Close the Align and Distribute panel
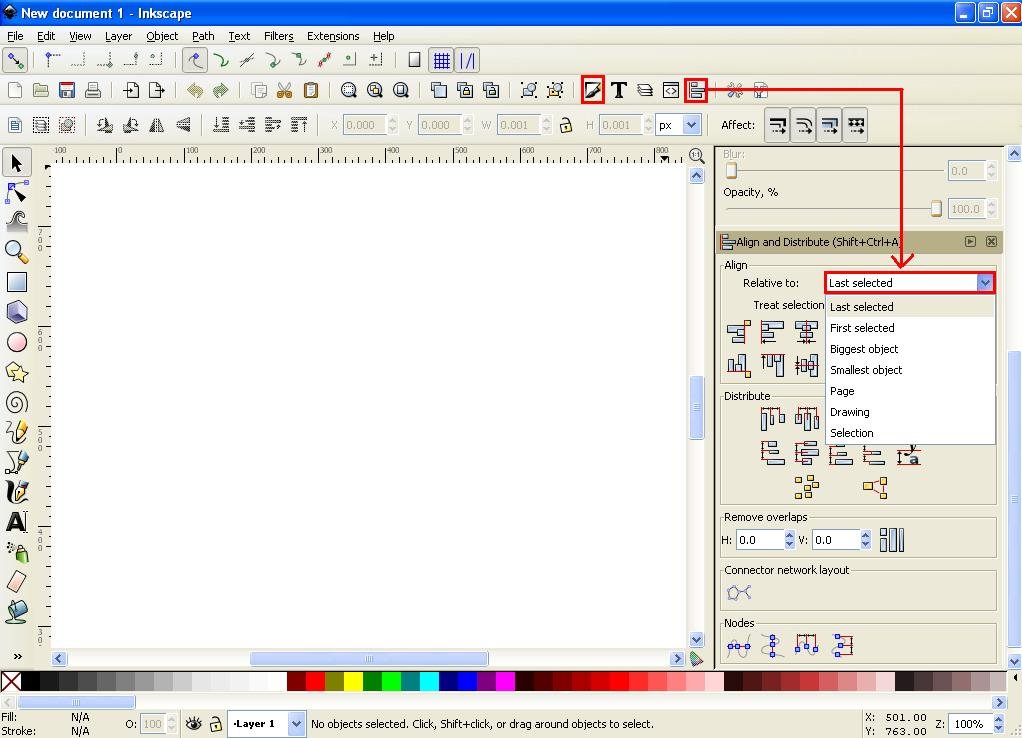Screen dimensions: 1022x738 tap(991, 242)
